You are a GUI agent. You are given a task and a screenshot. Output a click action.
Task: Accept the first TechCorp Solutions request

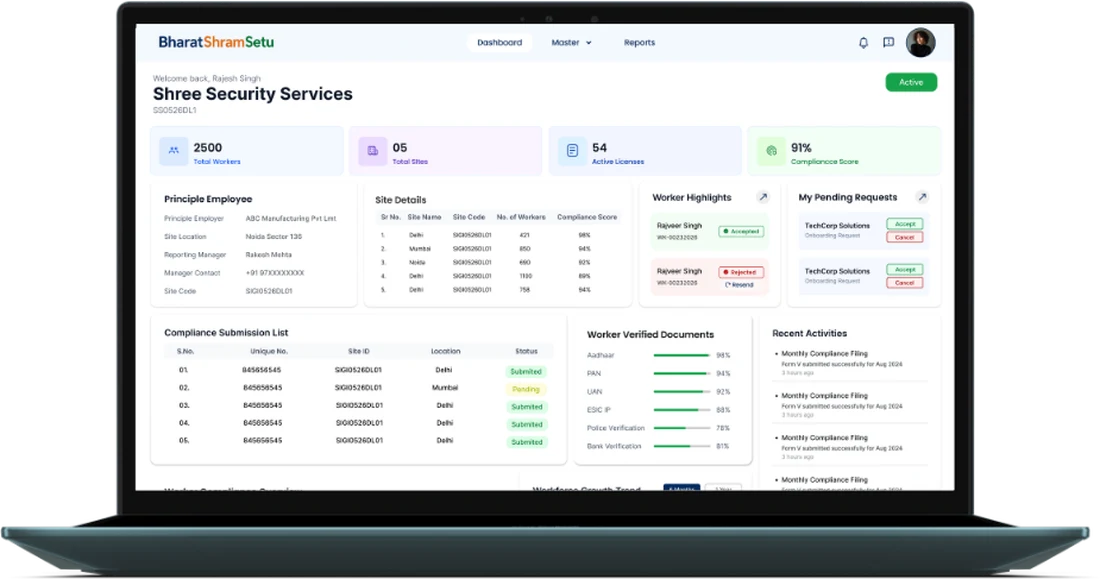click(904, 224)
